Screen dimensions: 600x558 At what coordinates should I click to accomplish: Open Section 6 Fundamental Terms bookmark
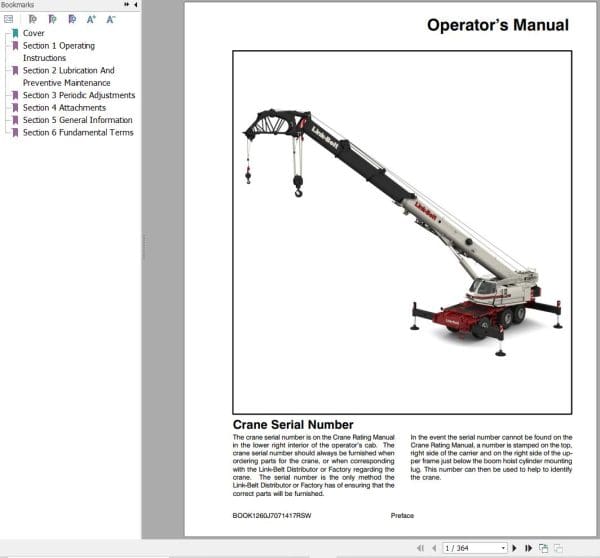(x=78, y=132)
